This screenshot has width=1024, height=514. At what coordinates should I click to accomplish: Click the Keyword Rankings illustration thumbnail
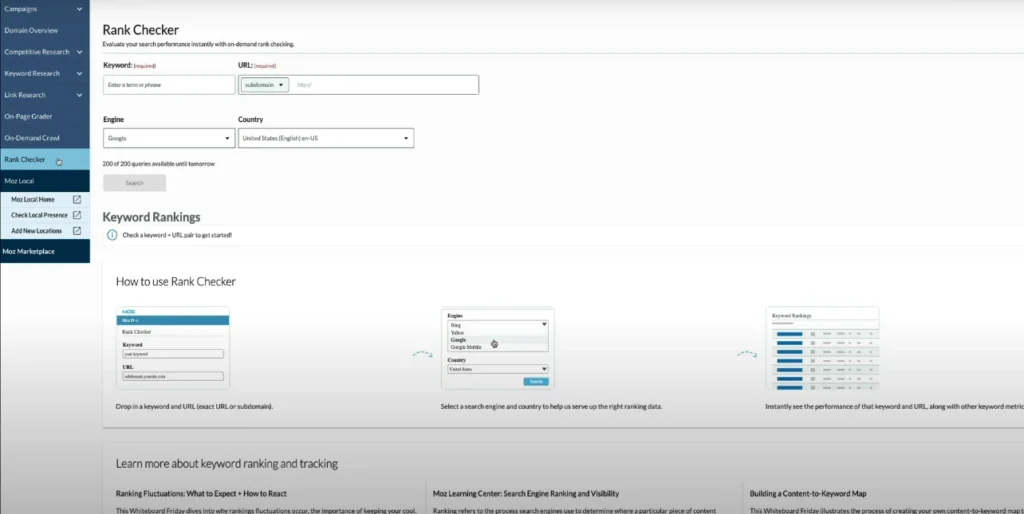coord(822,347)
